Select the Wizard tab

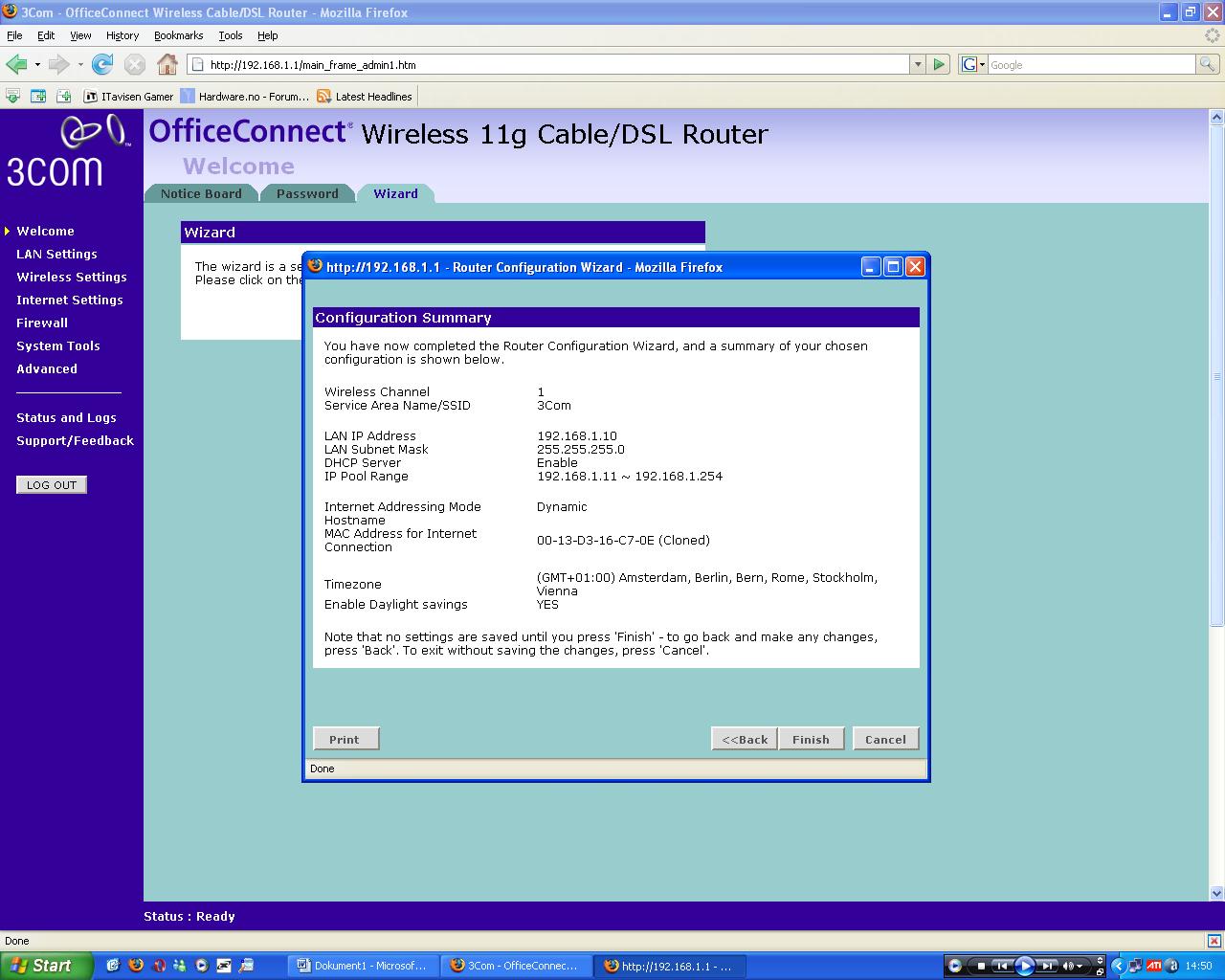(x=395, y=193)
